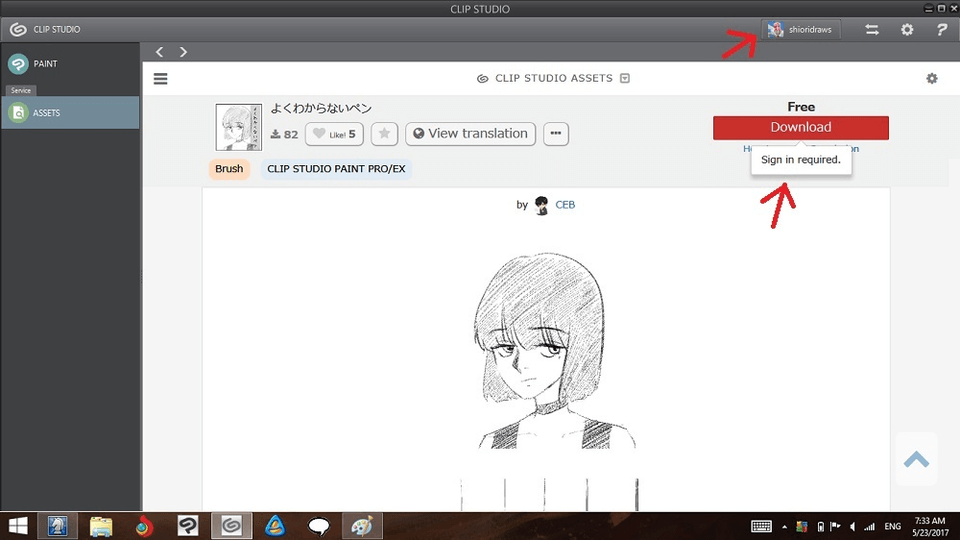Click the volume icon in the tray

852,527
